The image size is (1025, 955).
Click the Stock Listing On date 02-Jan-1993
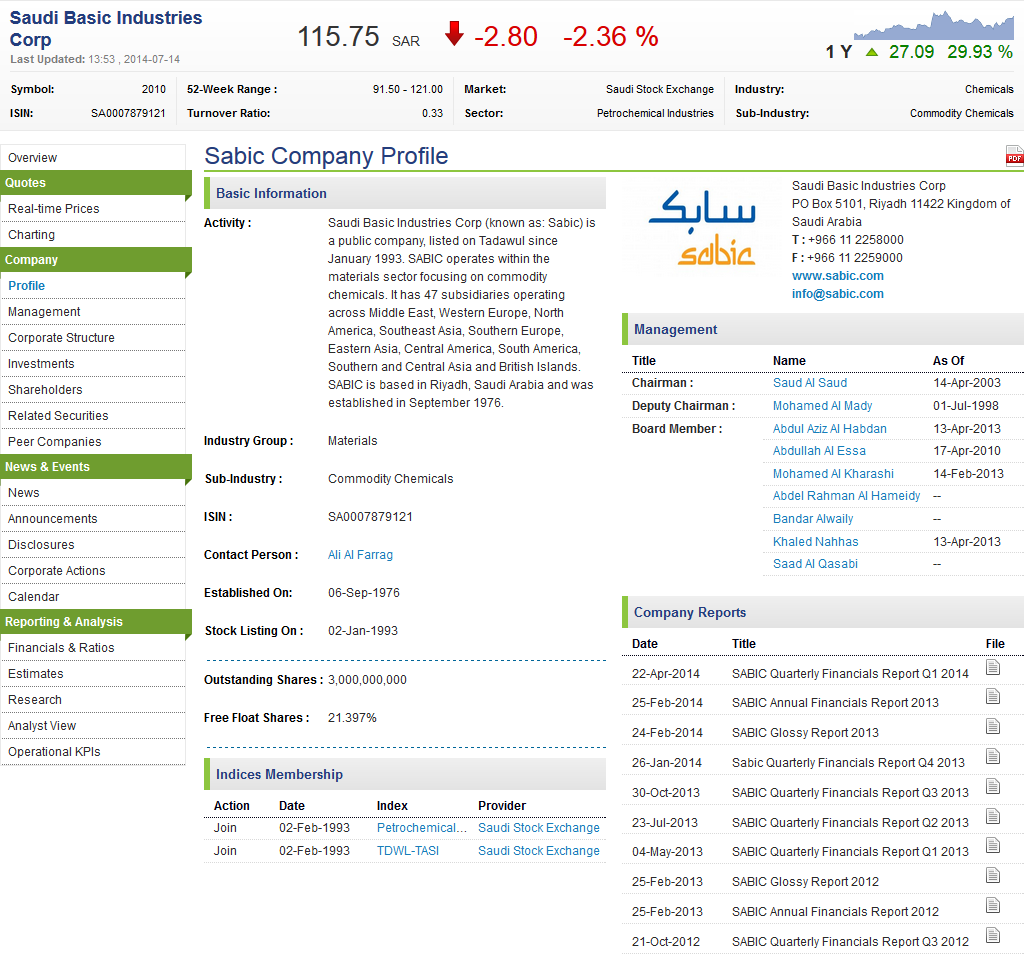click(x=362, y=631)
